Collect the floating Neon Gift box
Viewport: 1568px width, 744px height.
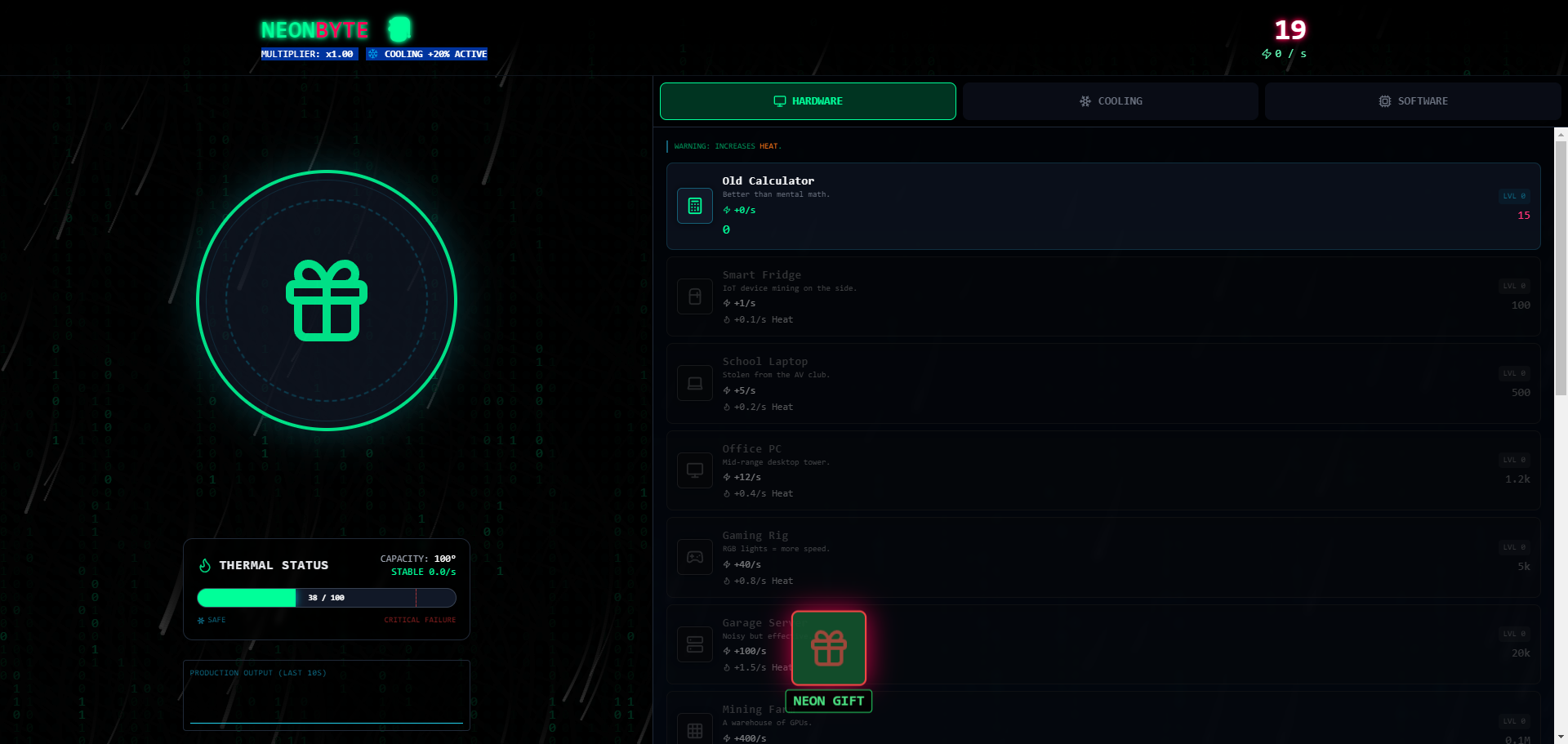[x=829, y=648]
